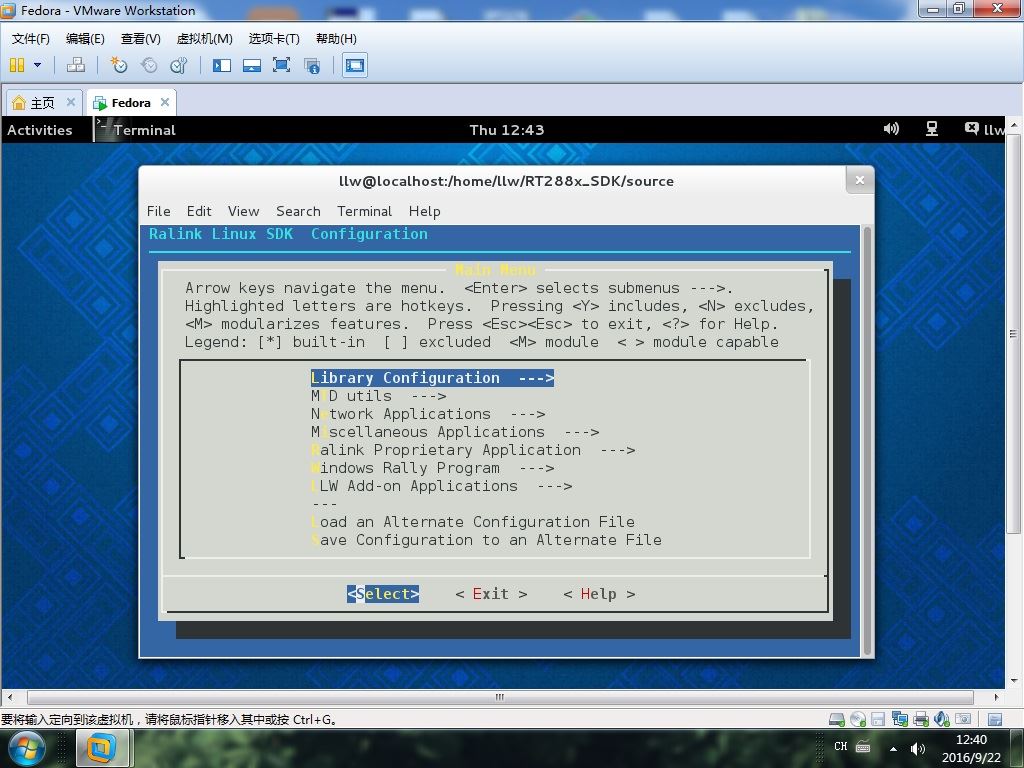Open the Windows Start menu orb
This screenshot has width=1024, height=768.
(x=25, y=748)
